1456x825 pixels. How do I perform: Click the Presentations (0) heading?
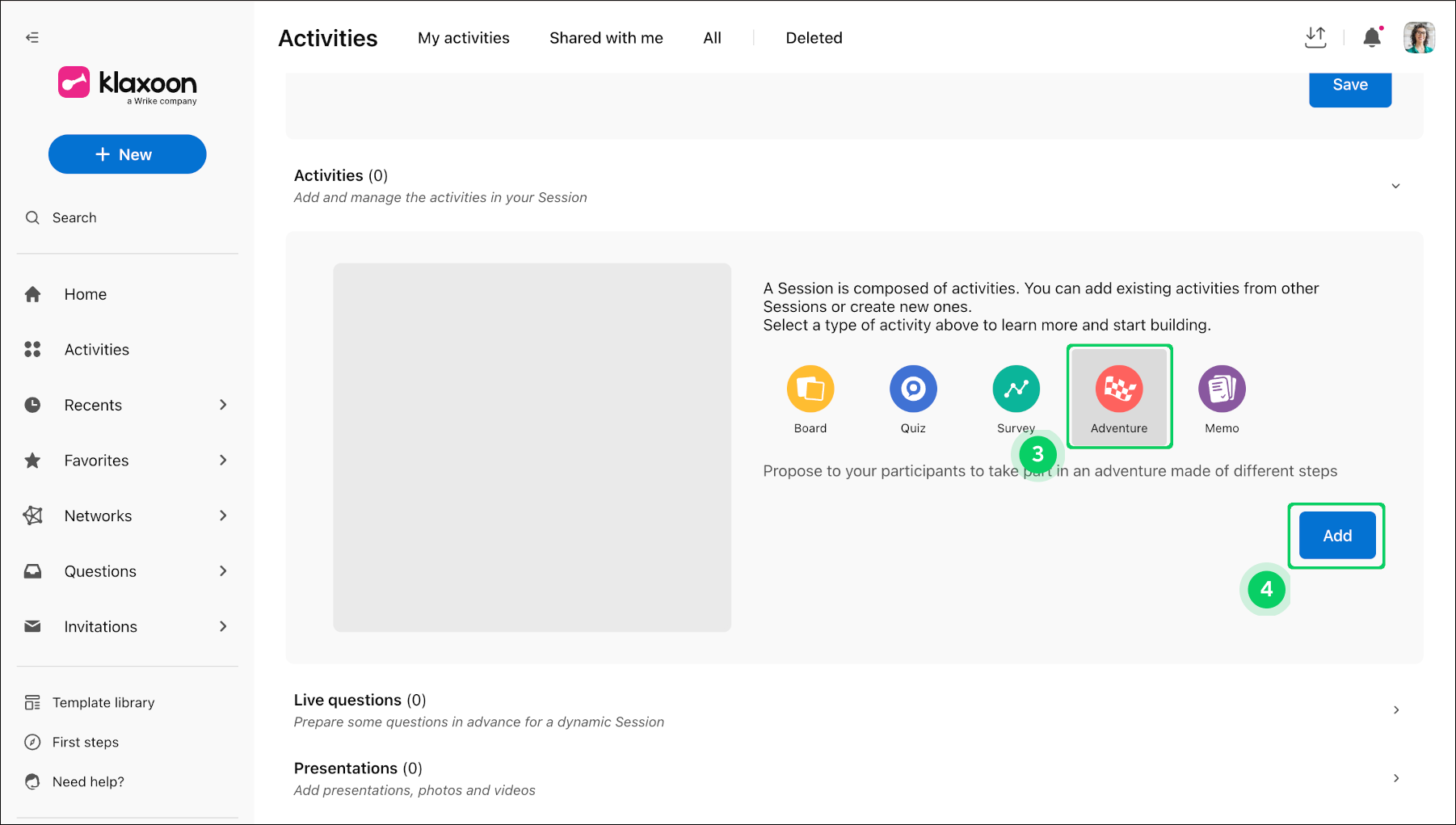coord(358,768)
